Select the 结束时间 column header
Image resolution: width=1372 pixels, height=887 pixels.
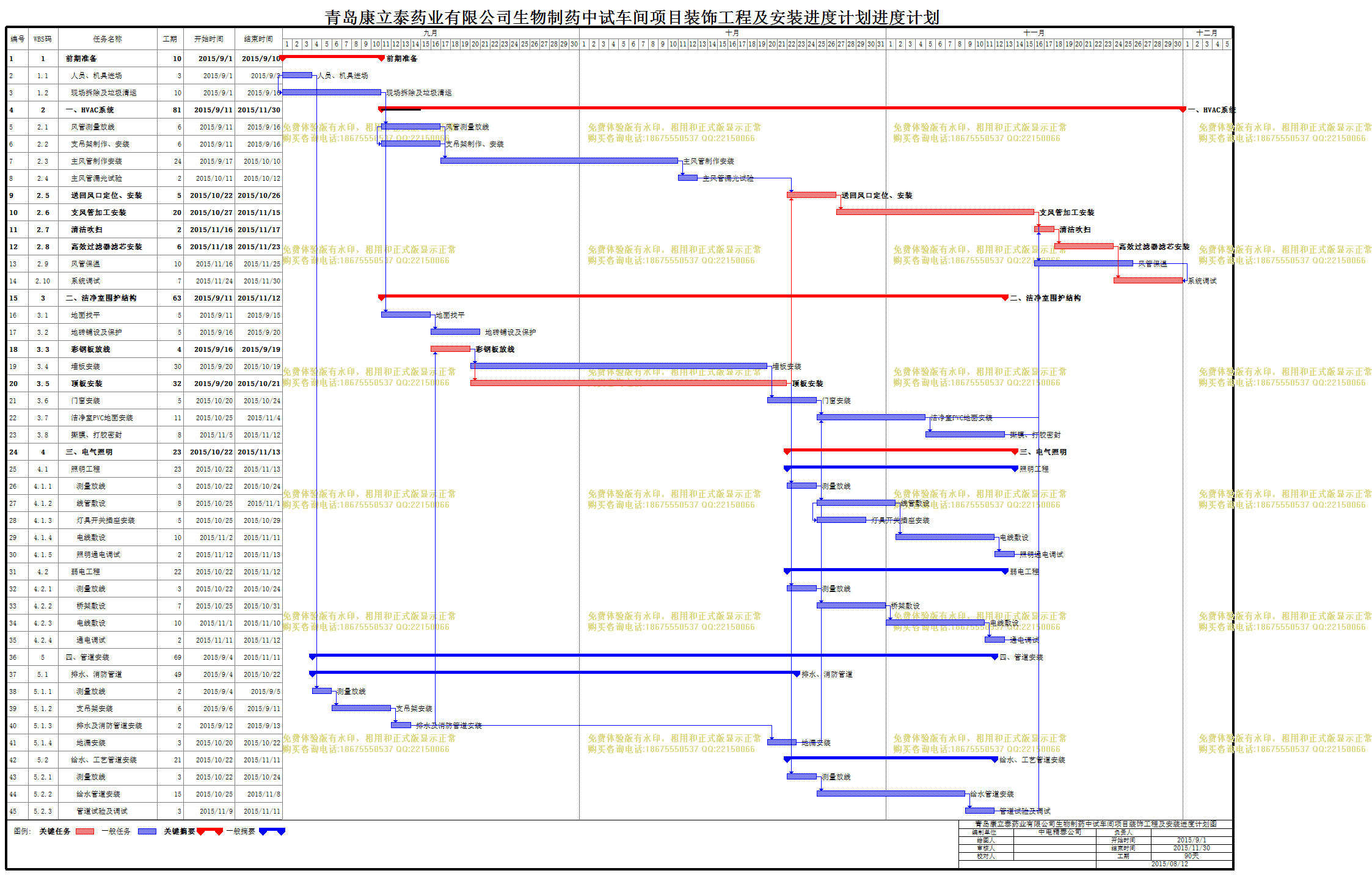(x=258, y=39)
